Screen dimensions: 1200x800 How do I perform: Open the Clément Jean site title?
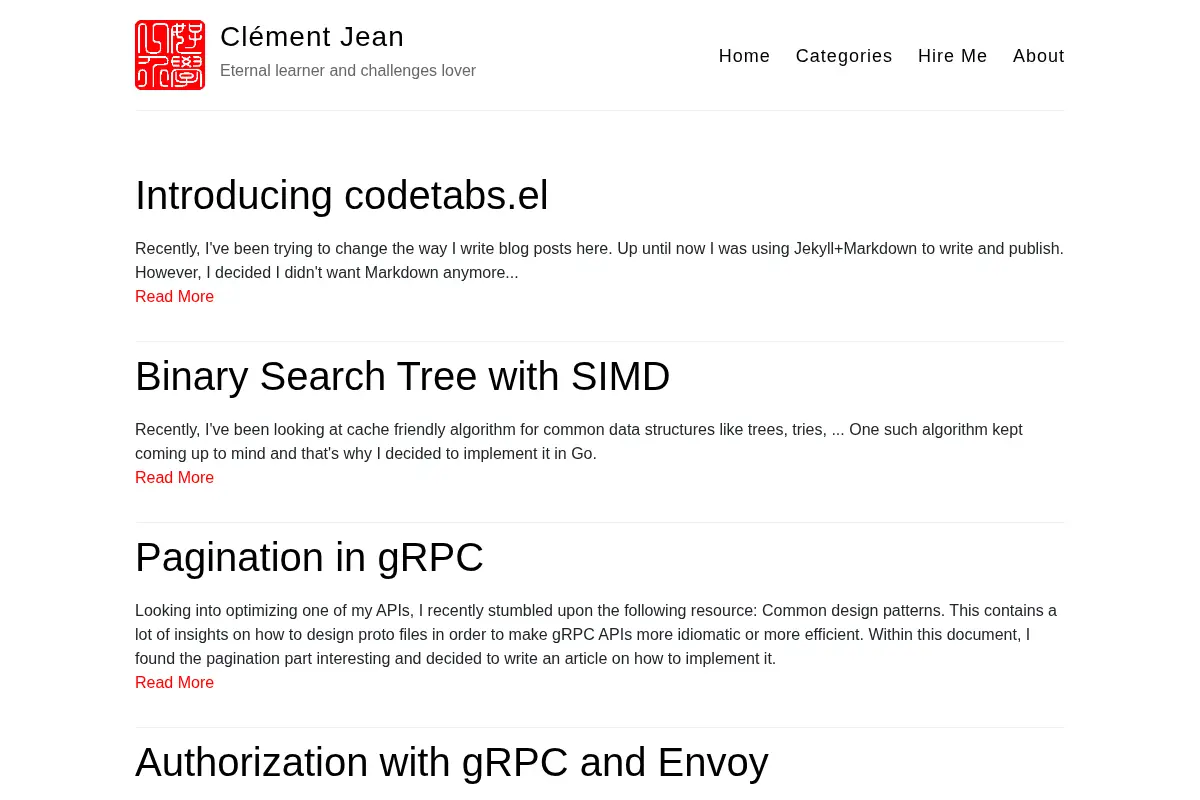coord(312,37)
